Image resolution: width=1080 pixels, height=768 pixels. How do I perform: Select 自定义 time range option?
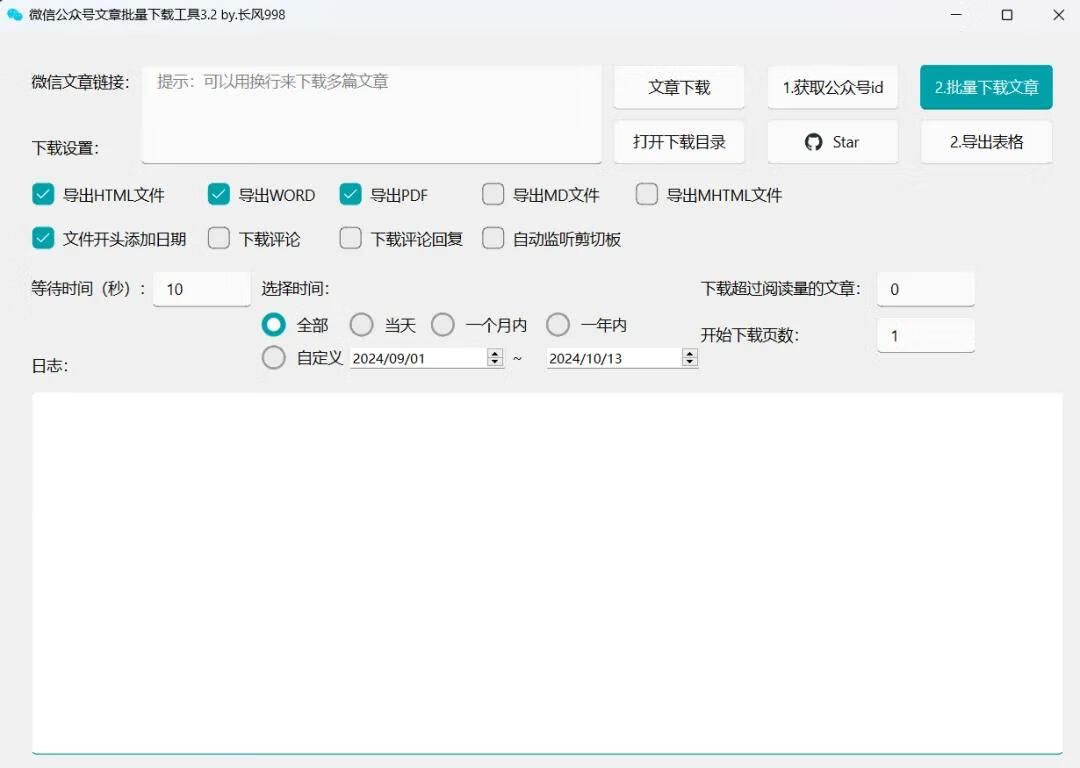point(274,357)
